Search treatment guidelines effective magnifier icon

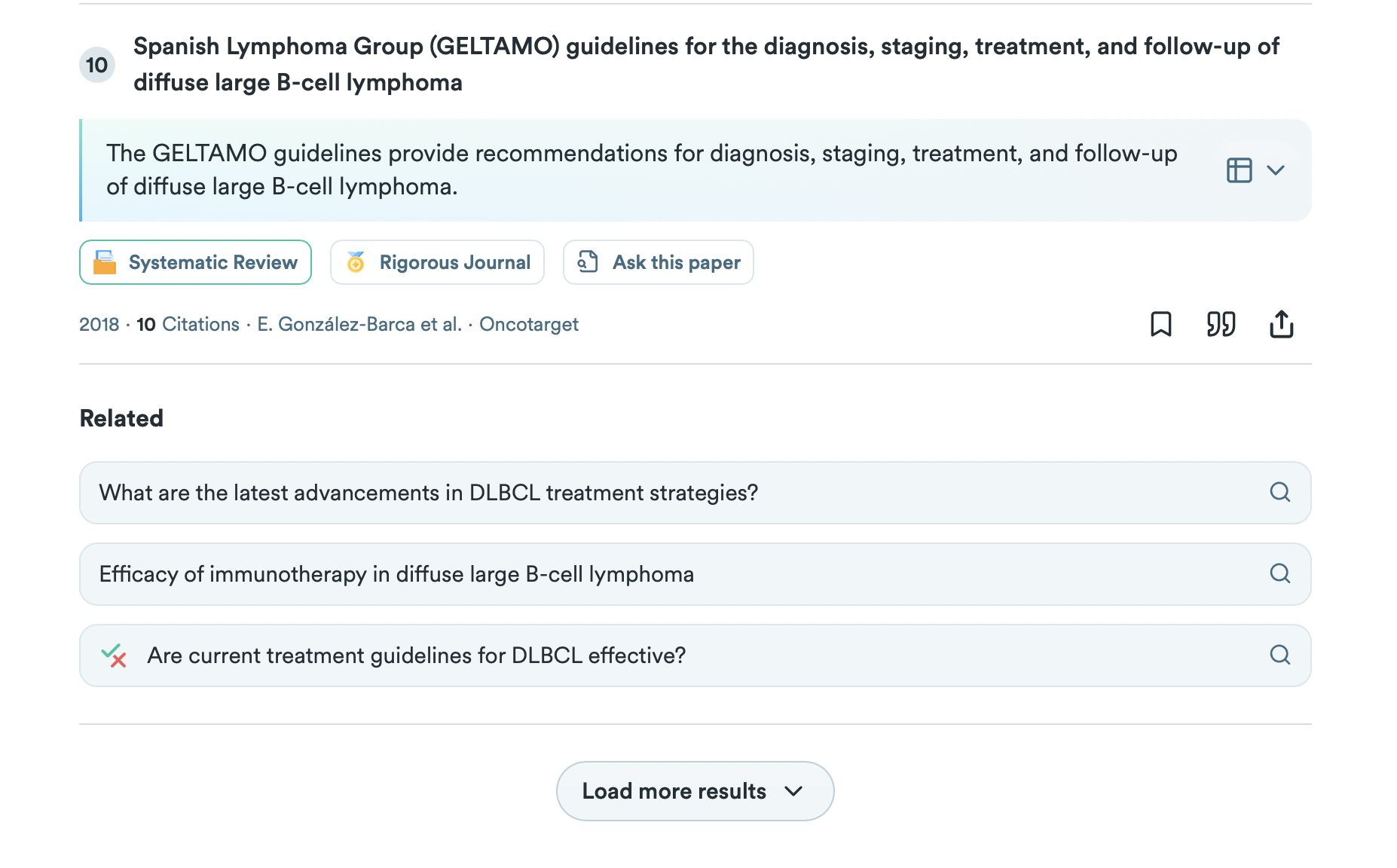click(x=1279, y=655)
